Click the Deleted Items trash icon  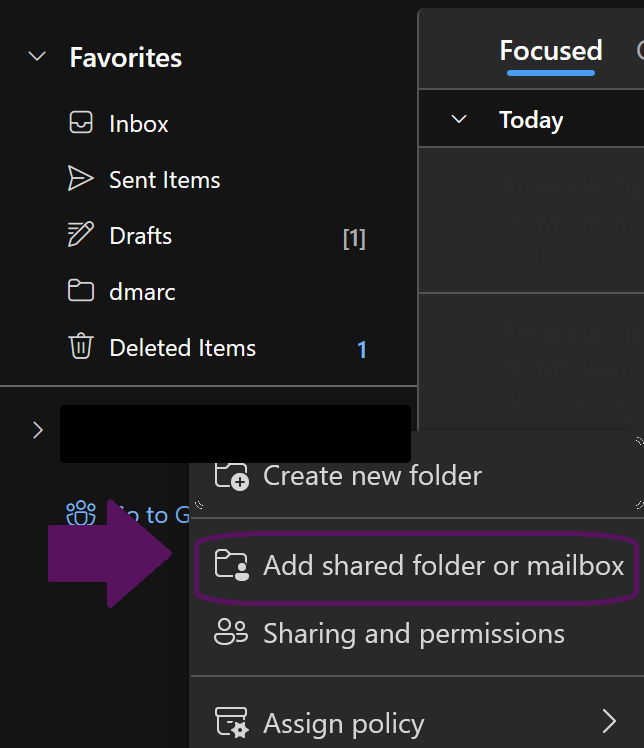point(81,346)
